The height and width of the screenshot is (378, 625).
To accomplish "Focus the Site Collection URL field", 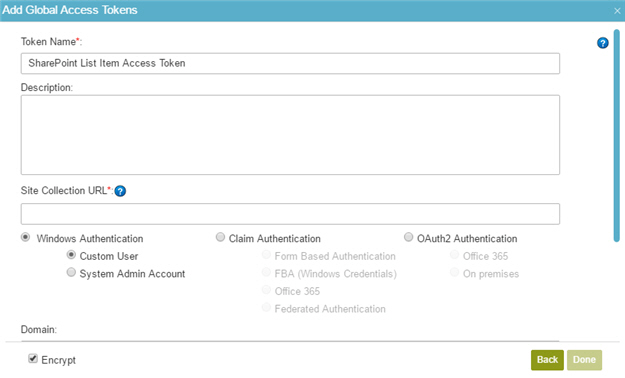I will click(x=290, y=214).
